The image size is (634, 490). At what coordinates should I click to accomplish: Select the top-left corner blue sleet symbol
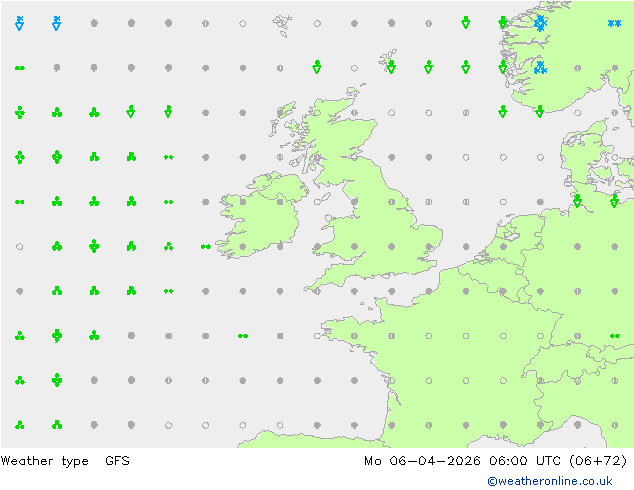pos(19,23)
